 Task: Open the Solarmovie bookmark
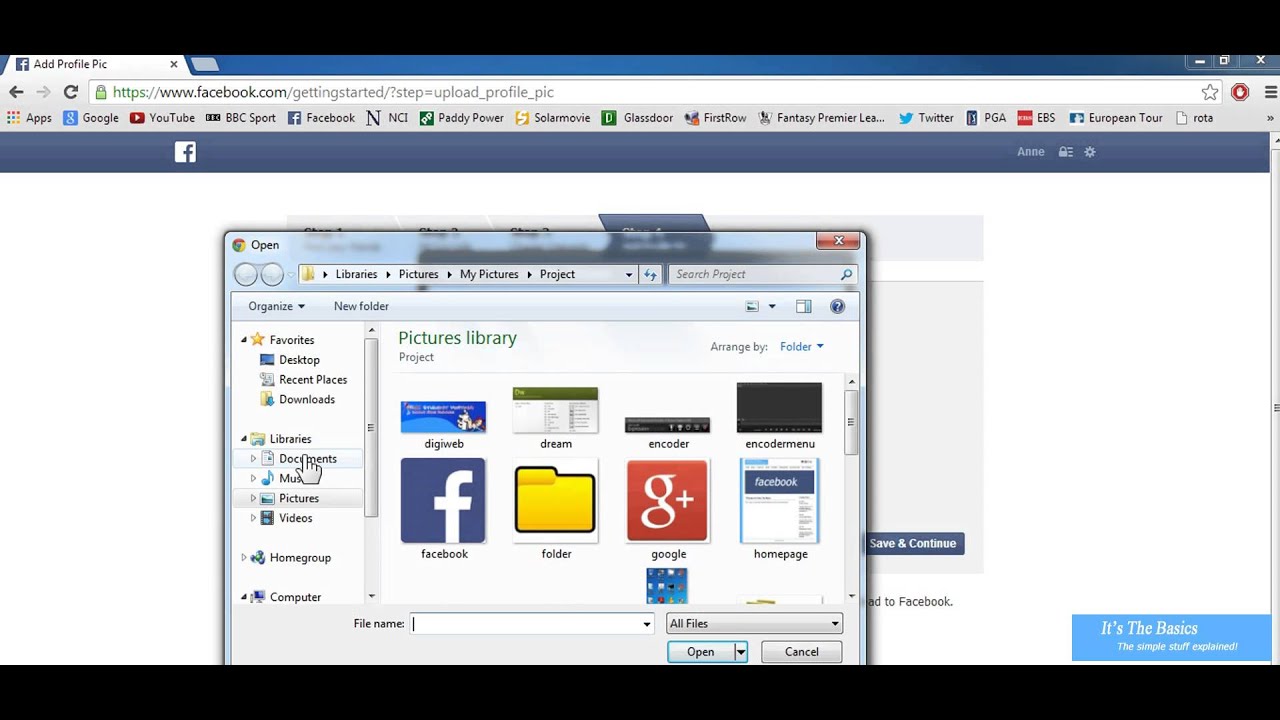pos(552,118)
